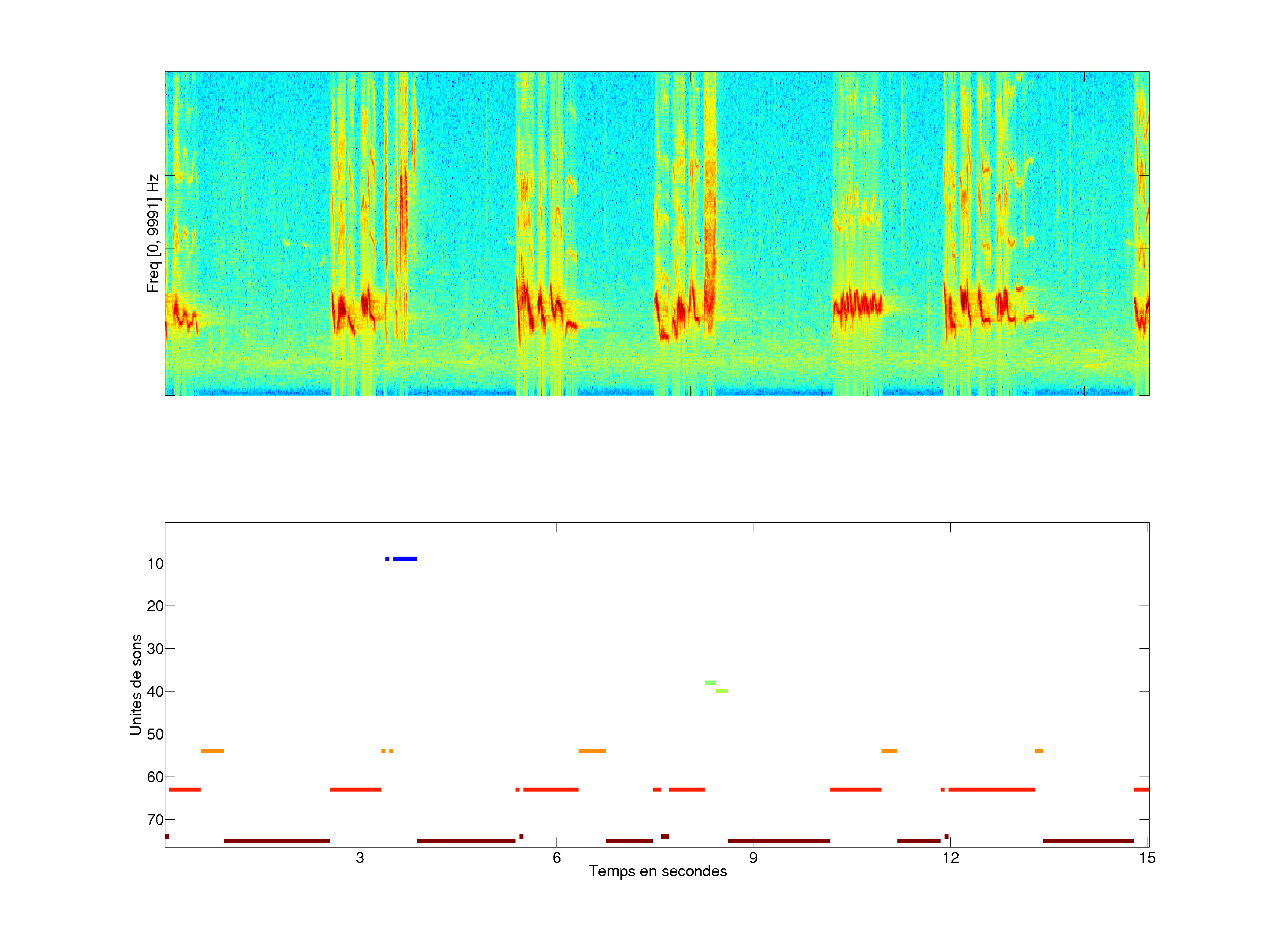Click y-axis tick label '50'
1270x952 pixels.
pos(155,735)
